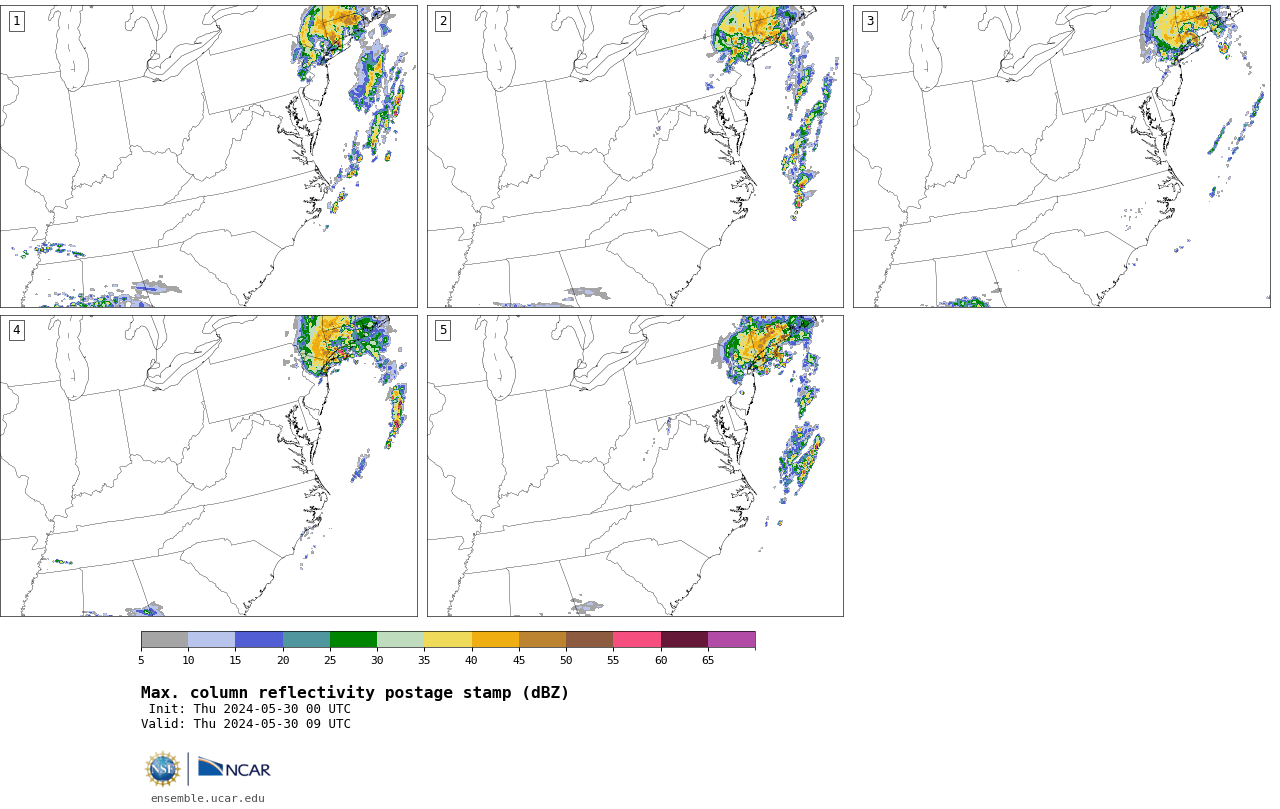Click the panel number 2 label
This screenshot has height=809, width=1280.
pyautogui.click(x=443, y=21)
